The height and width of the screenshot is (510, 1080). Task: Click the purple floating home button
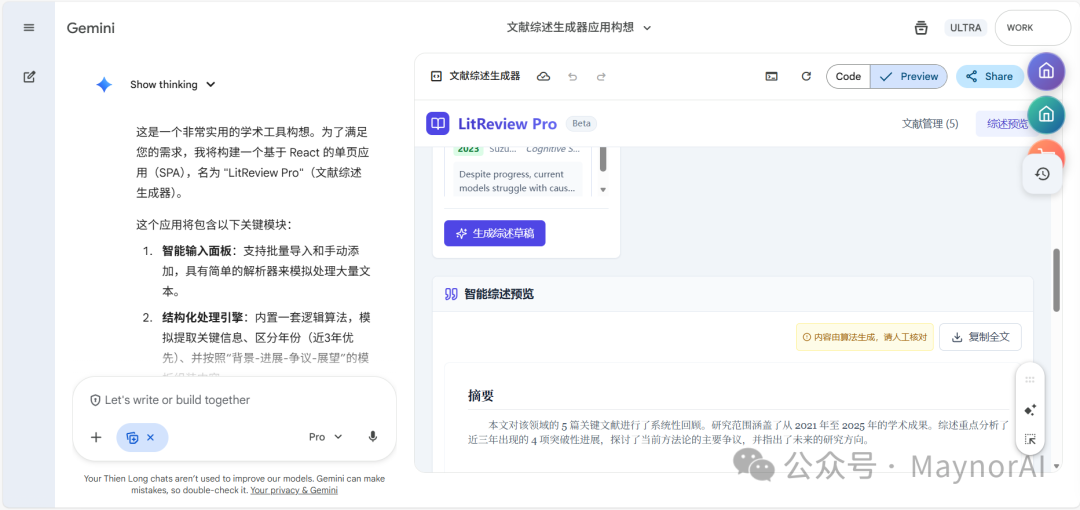pos(1046,71)
